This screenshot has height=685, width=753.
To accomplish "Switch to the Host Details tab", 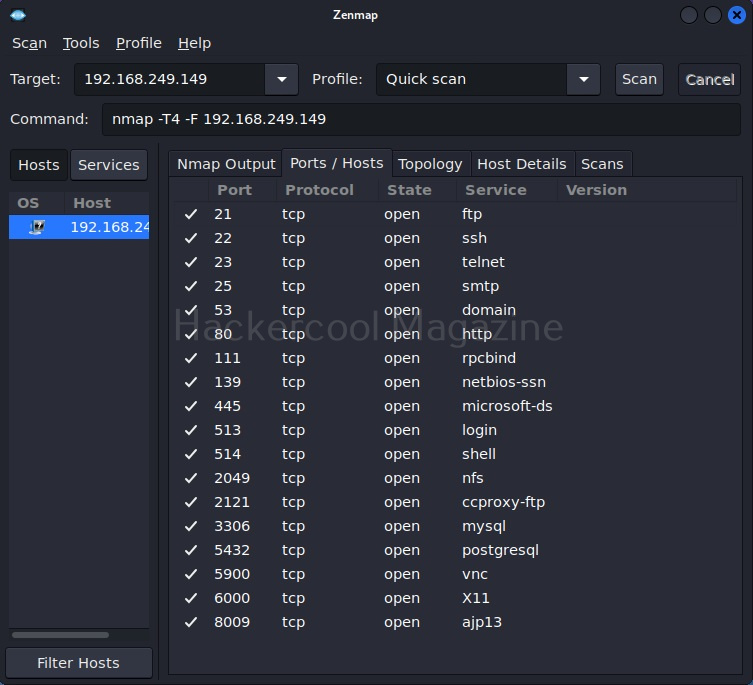I will (x=522, y=164).
